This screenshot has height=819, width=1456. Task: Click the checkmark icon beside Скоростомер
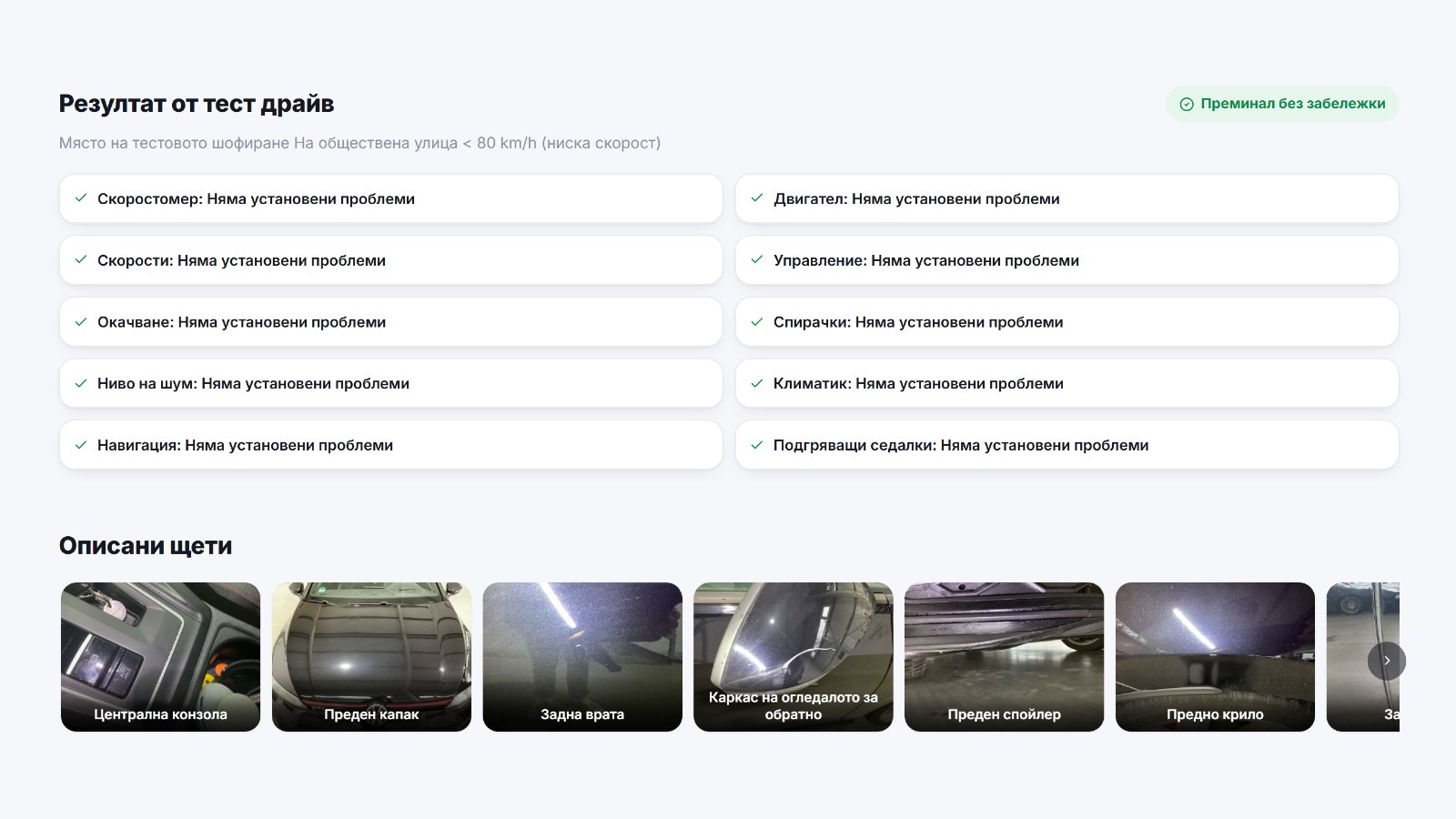click(81, 198)
